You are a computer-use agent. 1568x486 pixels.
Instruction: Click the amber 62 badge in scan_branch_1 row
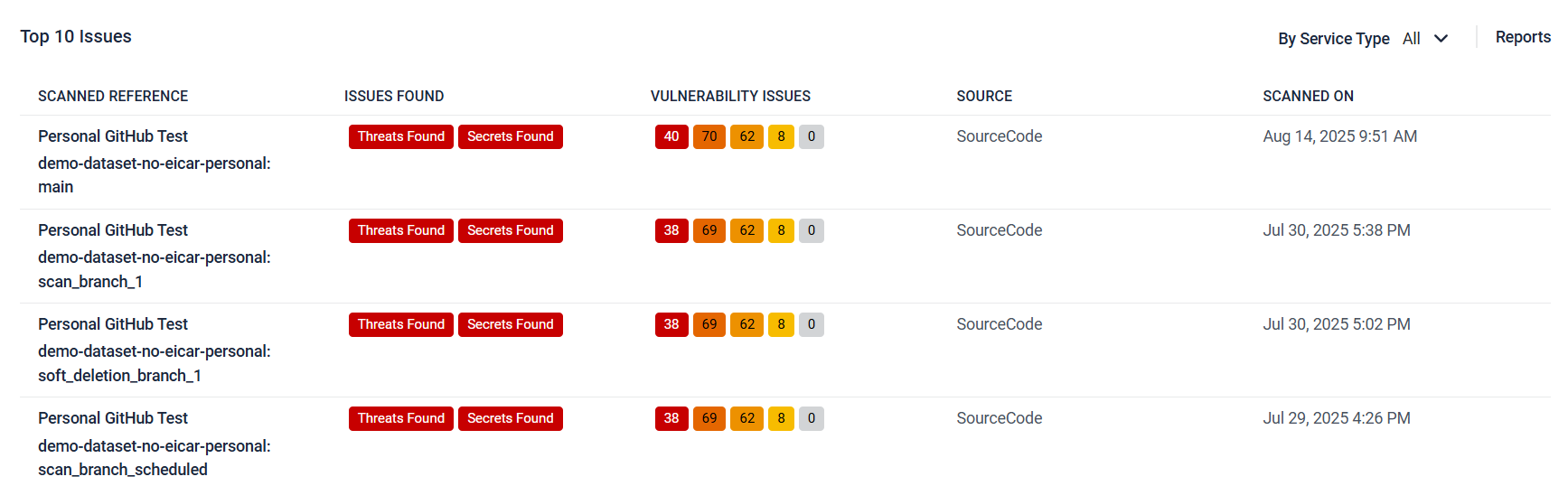pyautogui.click(x=747, y=230)
